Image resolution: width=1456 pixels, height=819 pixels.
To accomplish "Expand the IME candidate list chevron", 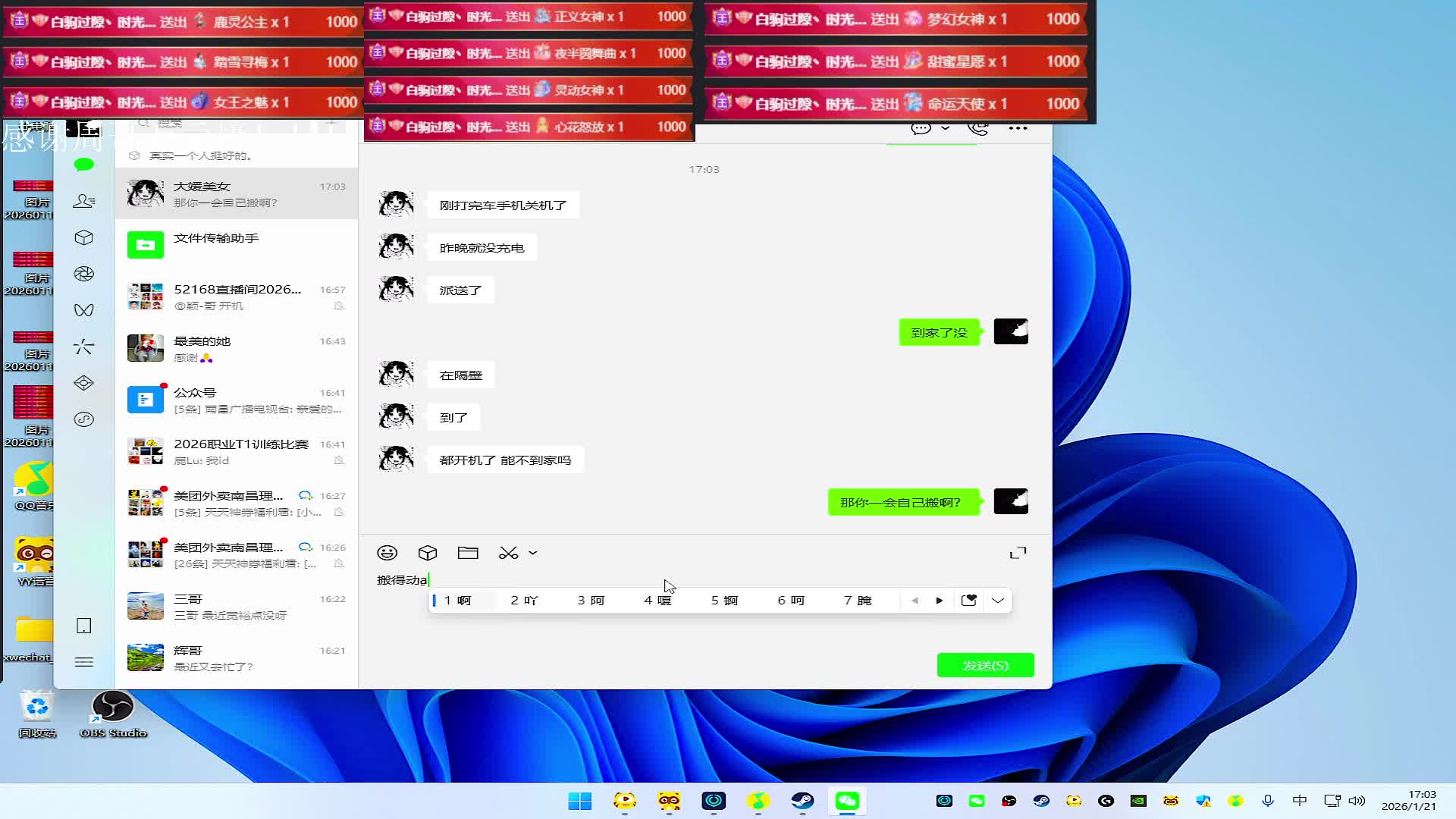I will [998, 601].
